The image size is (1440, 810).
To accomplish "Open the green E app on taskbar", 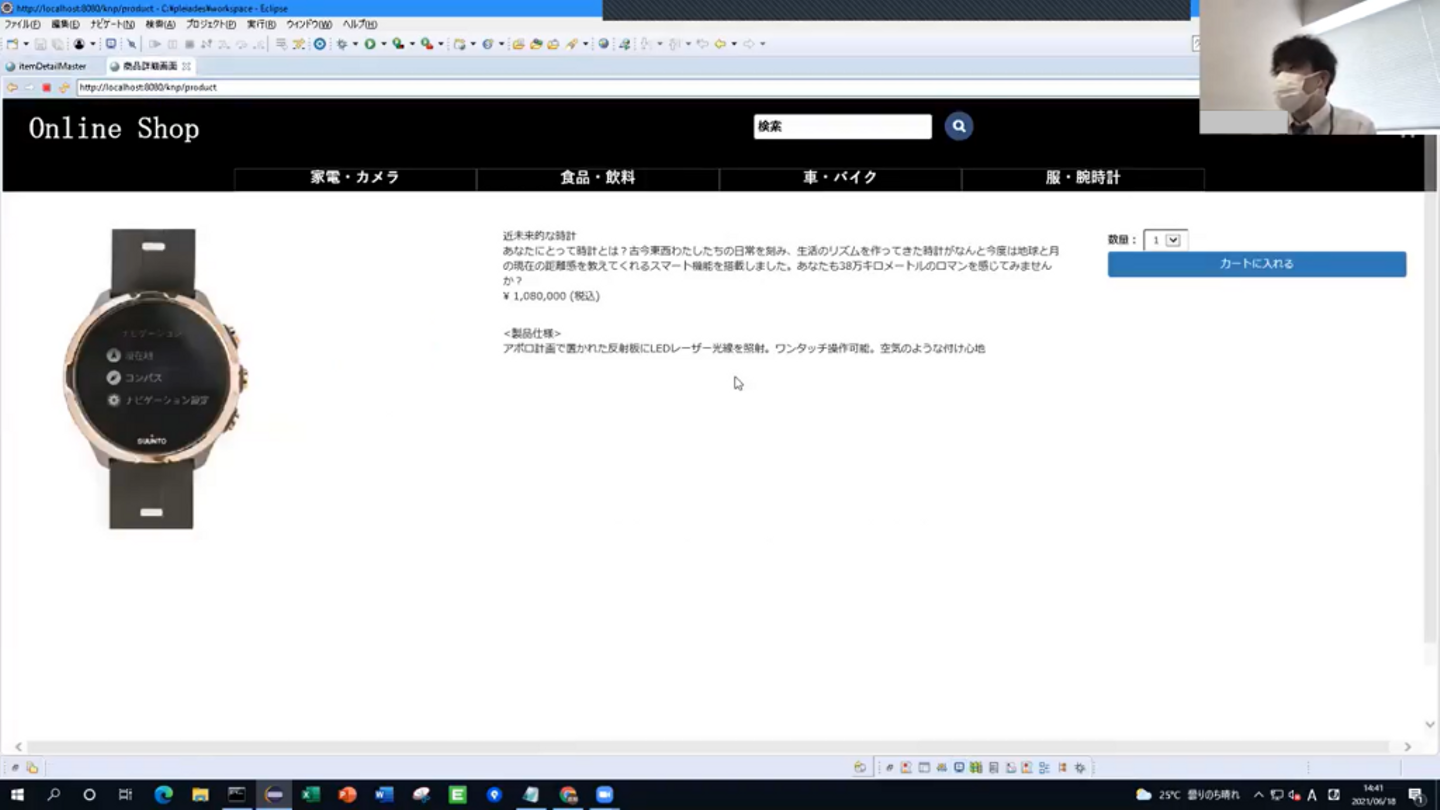I will (457, 795).
